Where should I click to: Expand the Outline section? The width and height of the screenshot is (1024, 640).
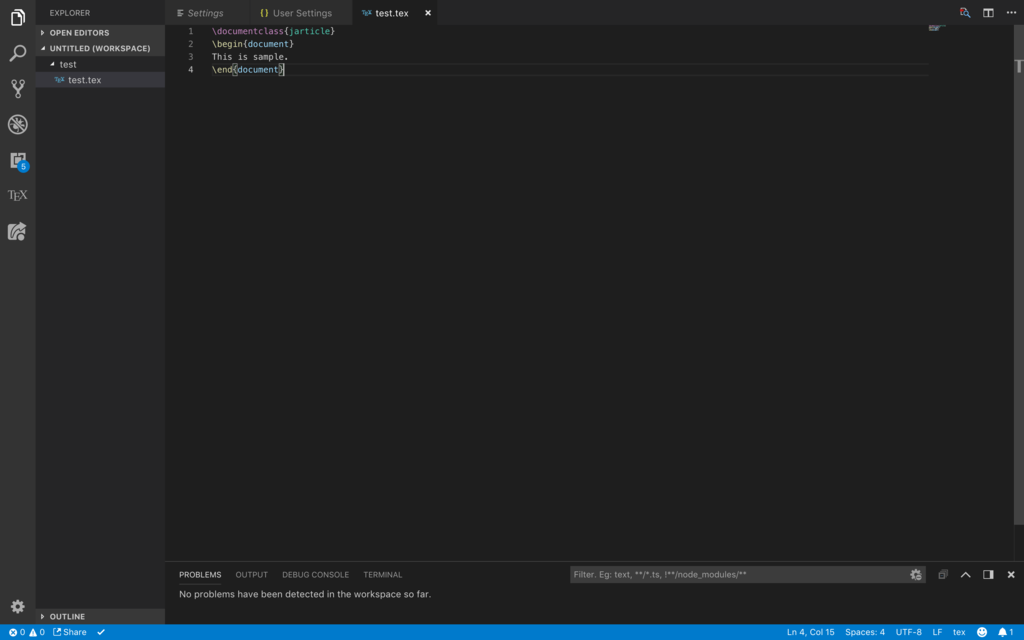pos(100,616)
